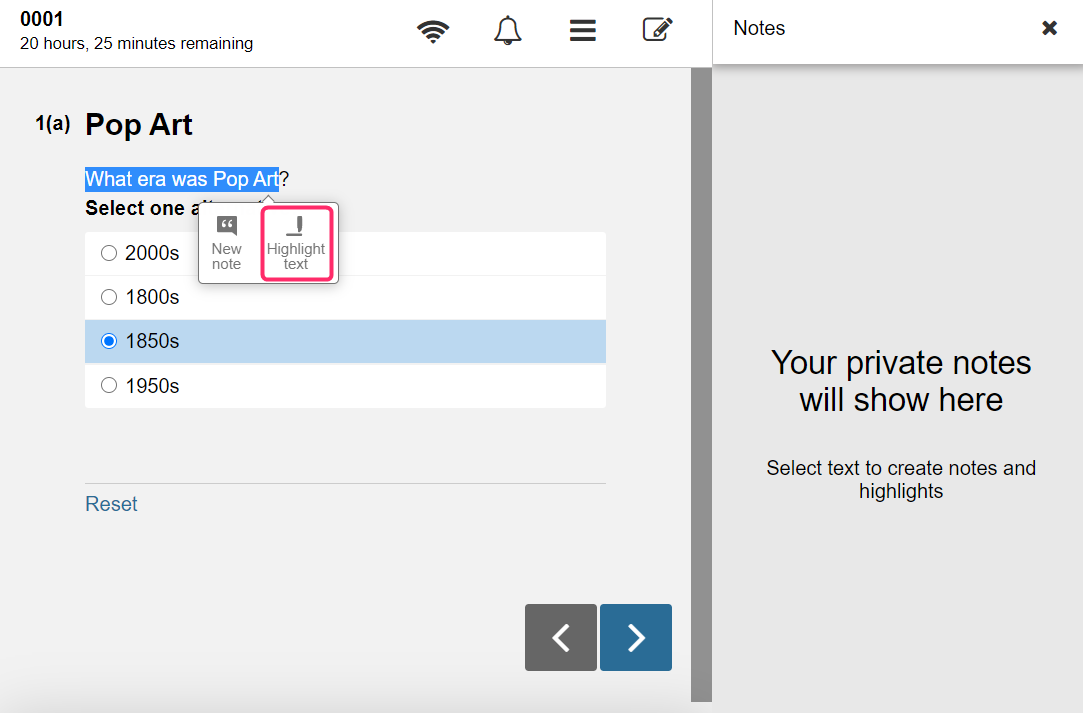Image resolution: width=1083 pixels, height=713 pixels.
Task: Click the Wi-Fi connection status icon
Action: click(x=433, y=31)
